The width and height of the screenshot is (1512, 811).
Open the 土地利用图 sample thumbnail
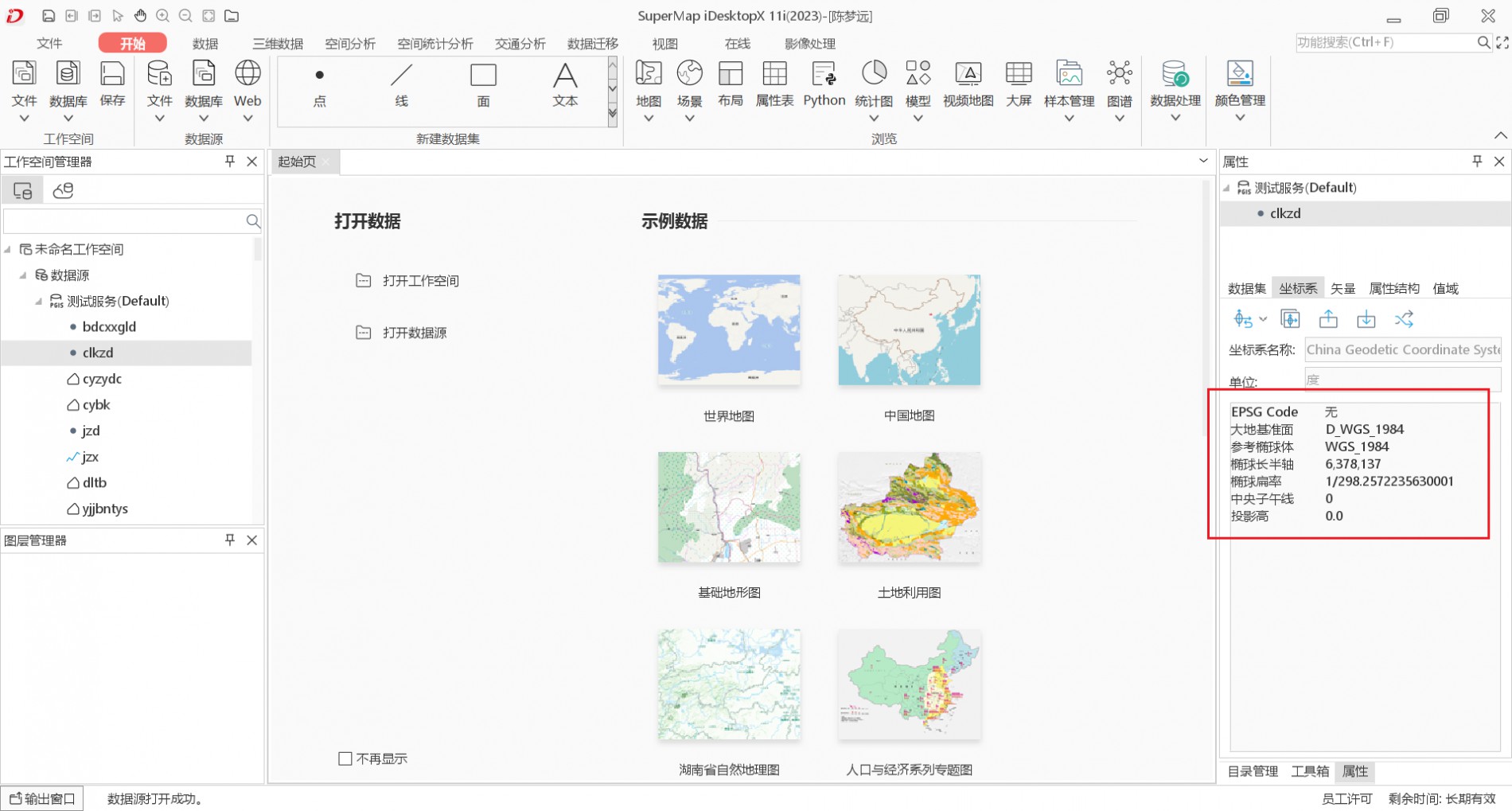click(910, 507)
